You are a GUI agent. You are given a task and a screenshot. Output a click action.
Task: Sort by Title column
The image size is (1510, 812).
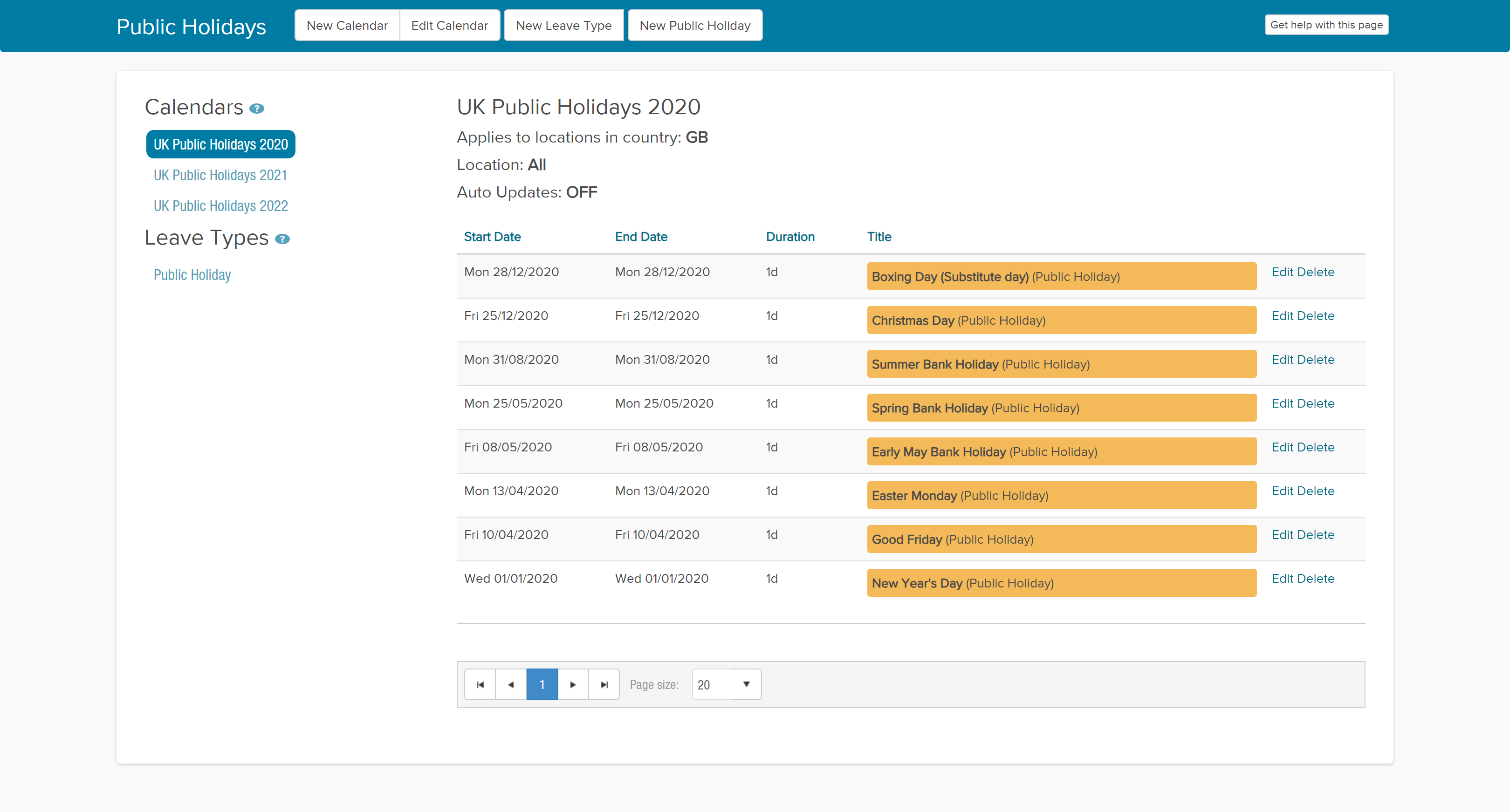click(x=879, y=237)
